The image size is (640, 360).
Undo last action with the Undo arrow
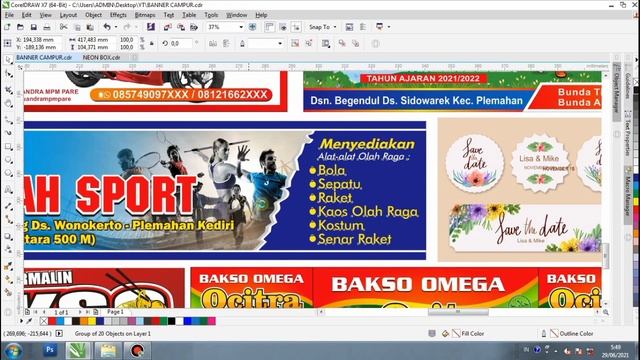[x=107, y=27]
